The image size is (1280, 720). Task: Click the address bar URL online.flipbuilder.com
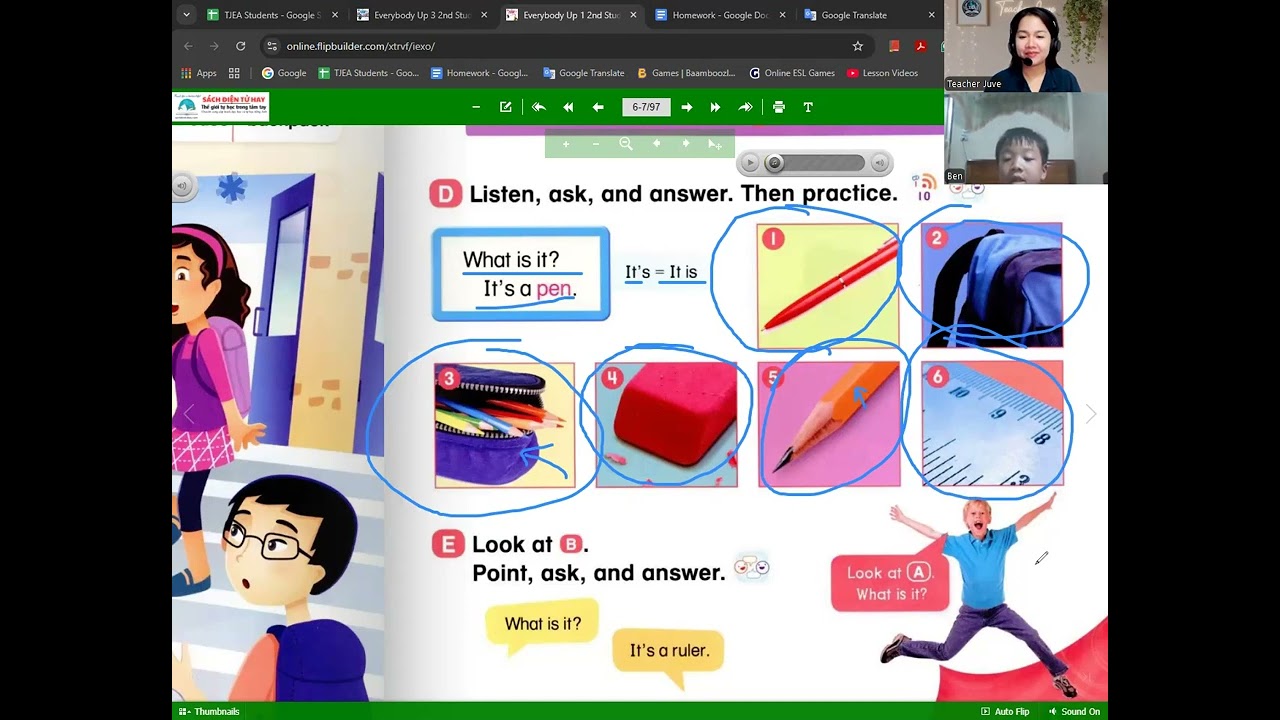(x=361, y=46)
